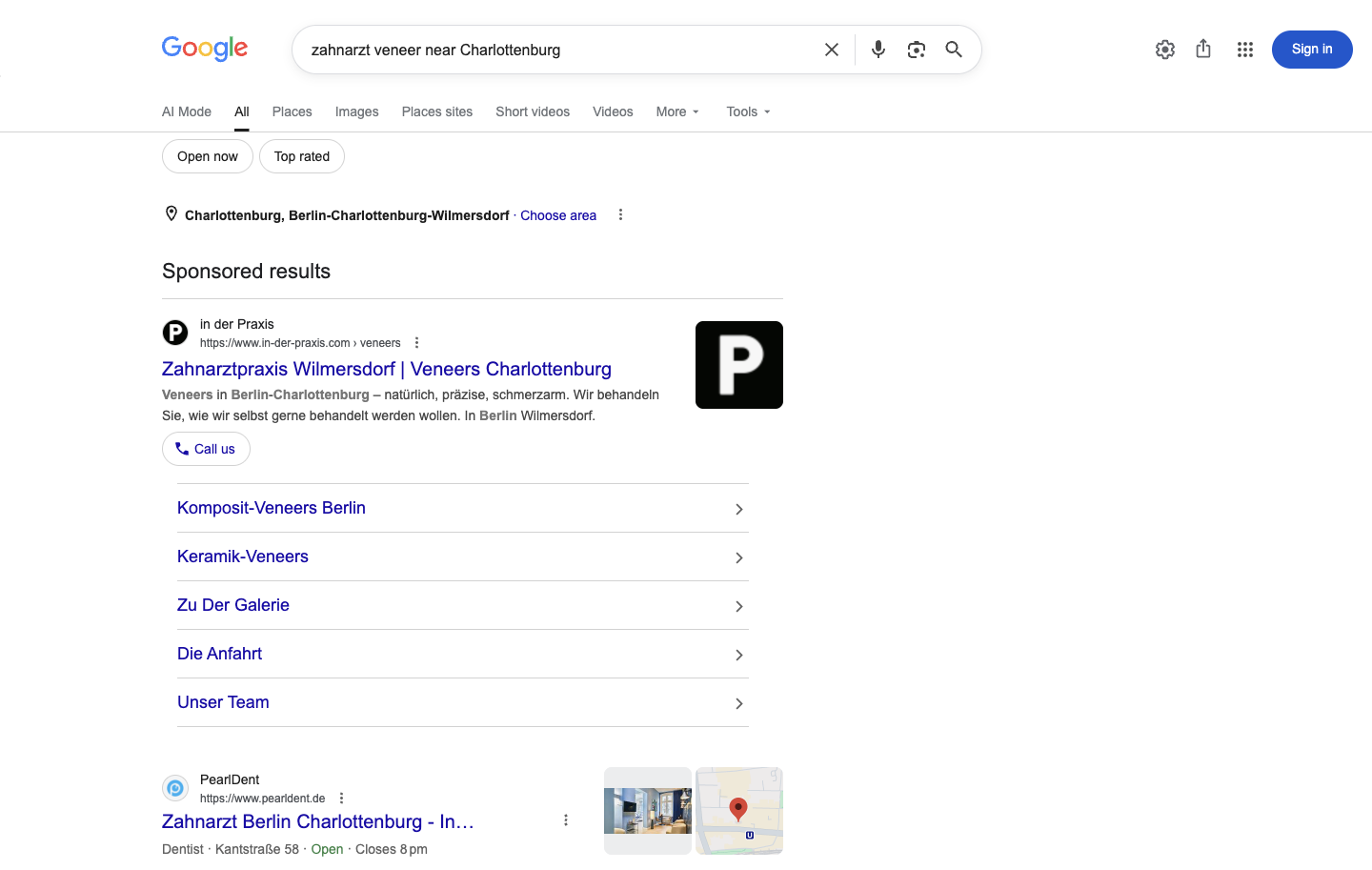The height and width of the screenshot is (870, 1372).
Task: Click the large P logo thumbnail
Action: click(x=739, y=365)
